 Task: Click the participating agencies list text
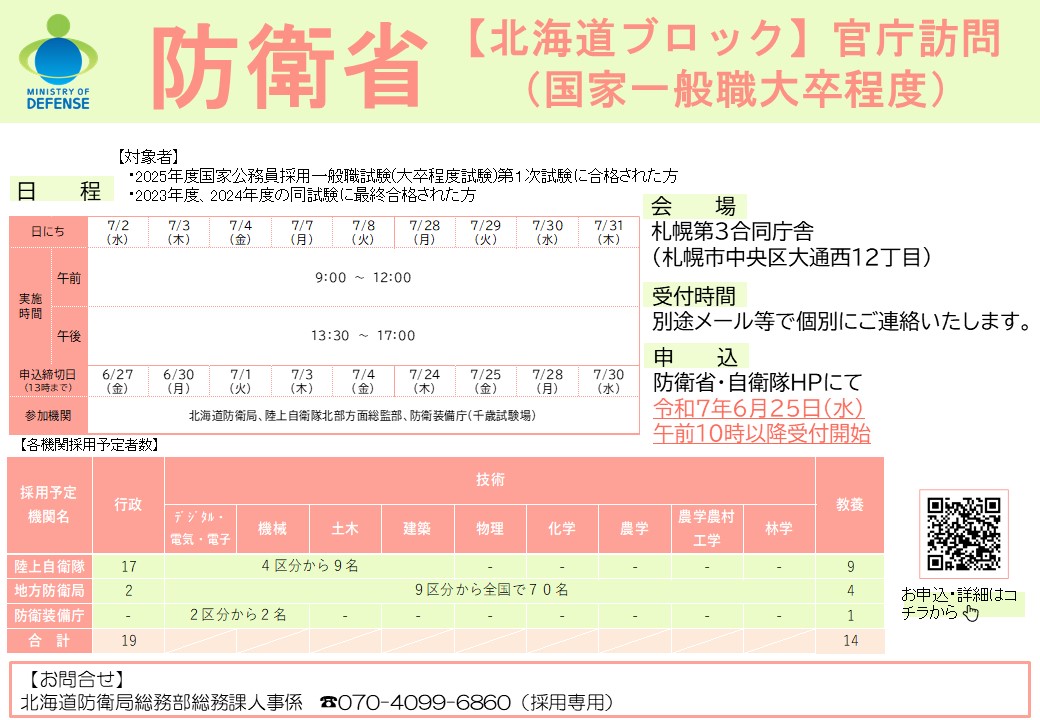[x=362, y=416]
